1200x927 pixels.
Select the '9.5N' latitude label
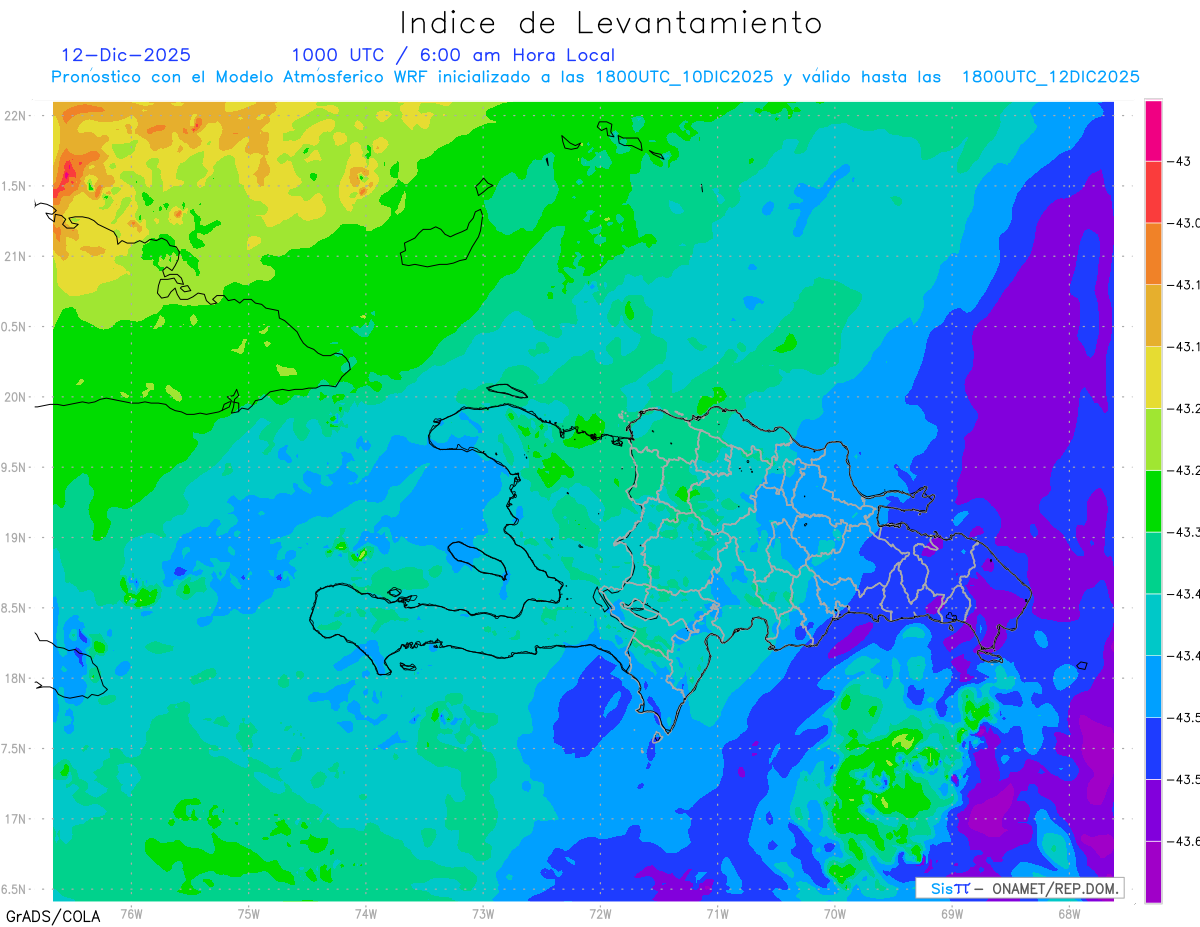pos(15,467)
